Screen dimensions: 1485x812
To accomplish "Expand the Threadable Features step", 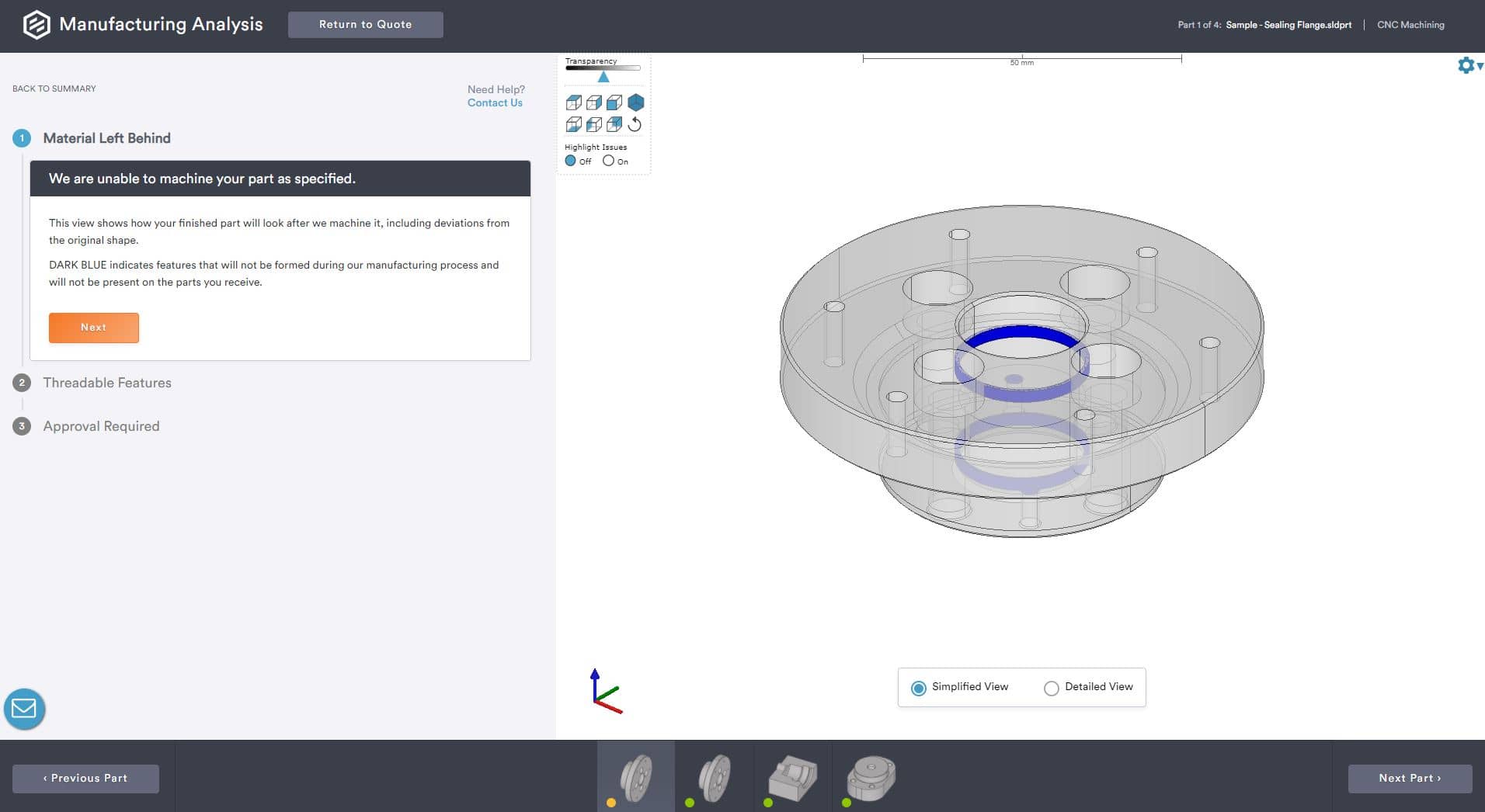I will [x=107, y=383].
